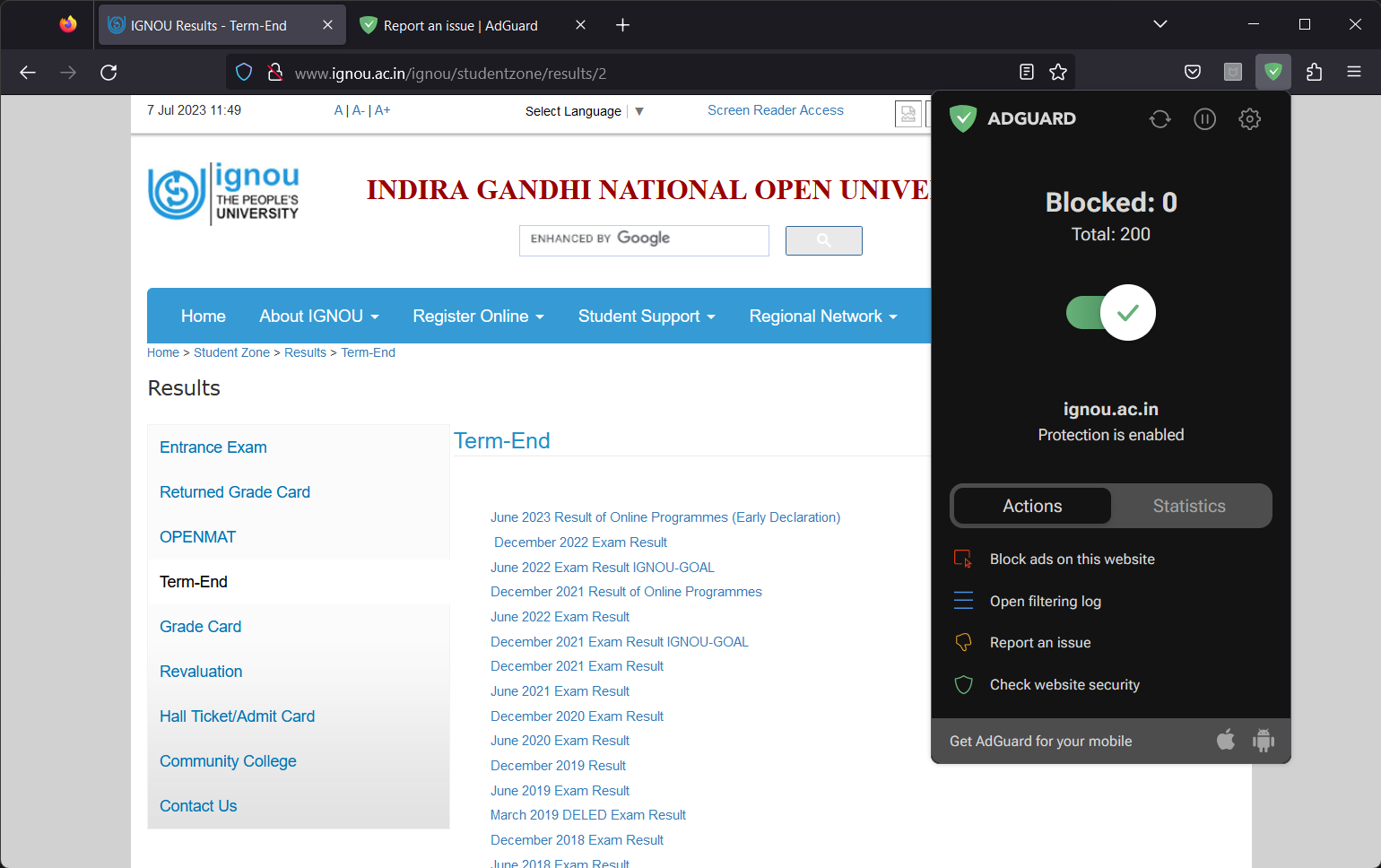Click the Screen Reader Access link
The height and width of the screenshot is (868, 1381).
(775, 109)
